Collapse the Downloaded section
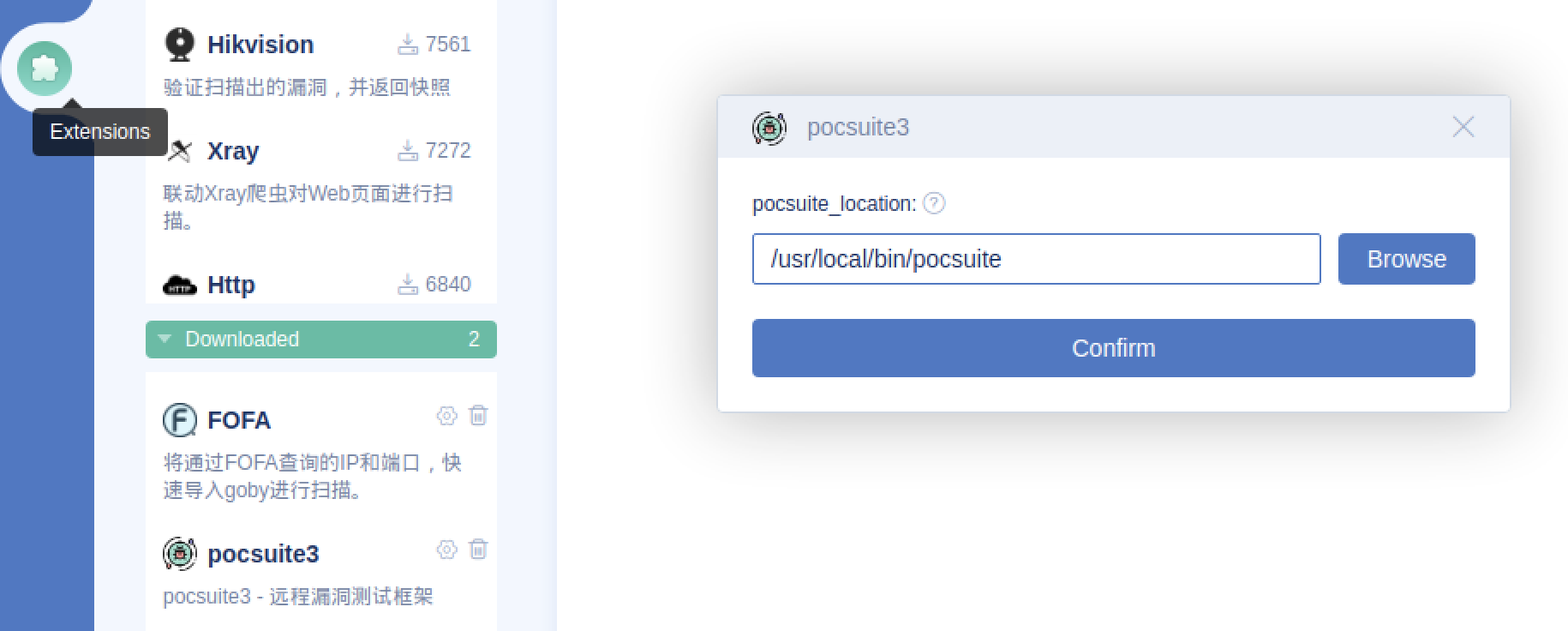The width and height of the screenshot is (1568, 631). click(165, 339)
